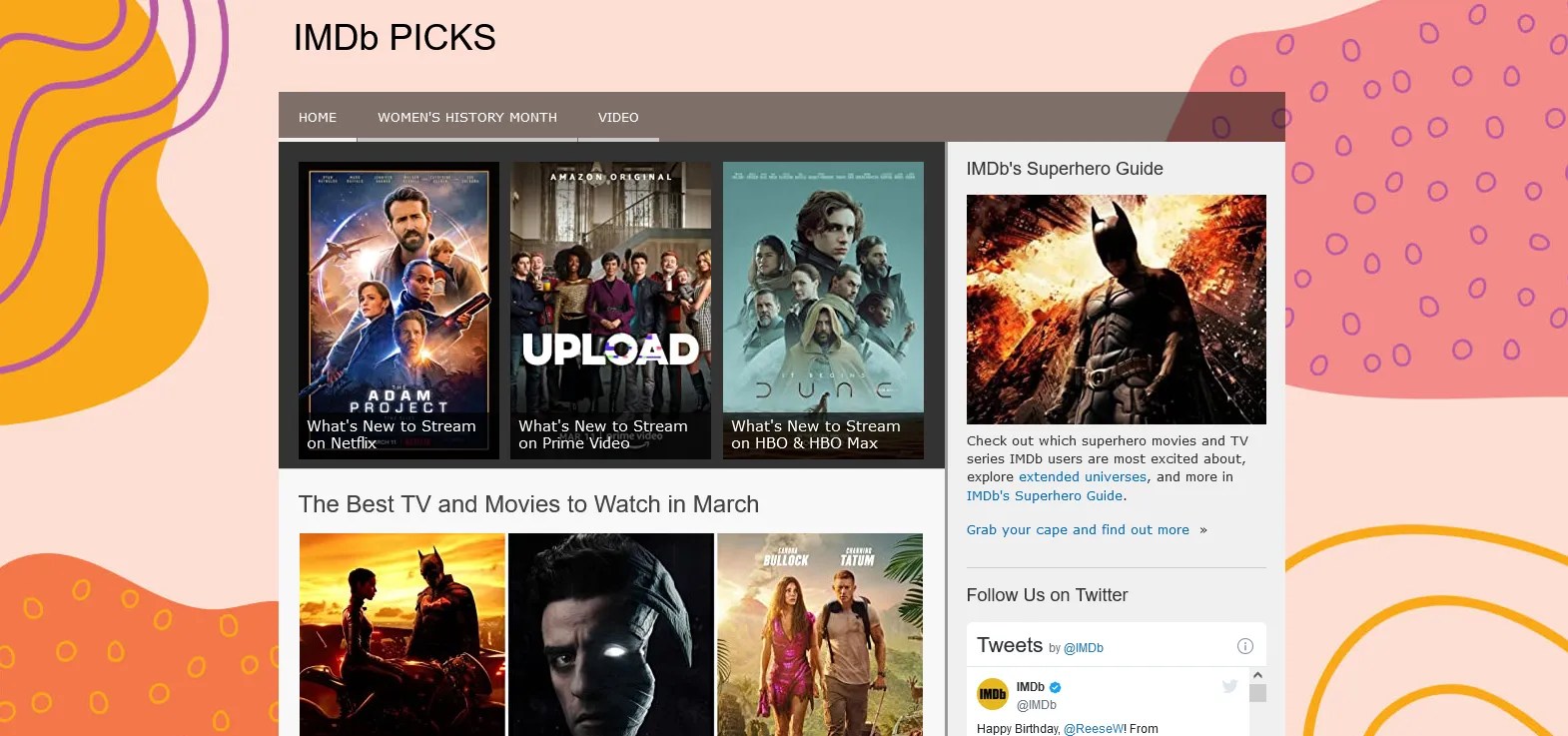Screen dimensions: 1568x736
Task: Switch to WOMEN'S HISTORY MONTH tab
Action: tap(467, 118)
